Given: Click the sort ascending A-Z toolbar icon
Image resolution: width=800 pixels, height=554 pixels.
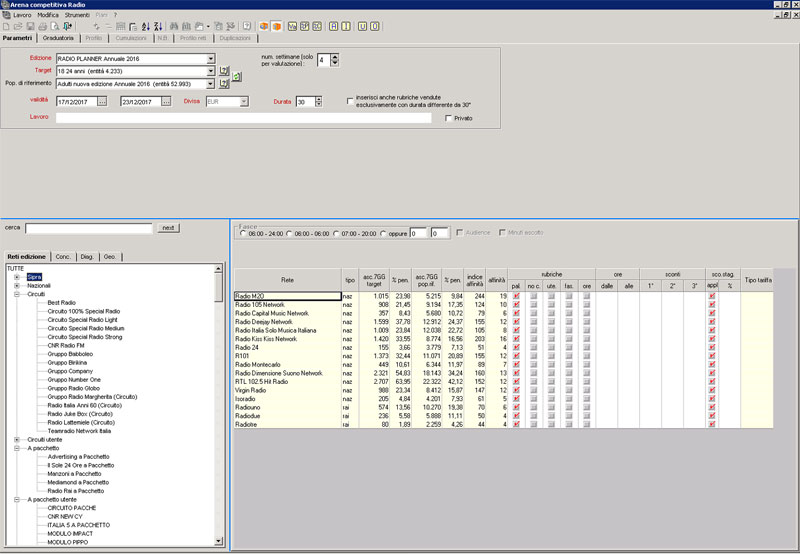Looking at the screenshot, I should 144,26.
